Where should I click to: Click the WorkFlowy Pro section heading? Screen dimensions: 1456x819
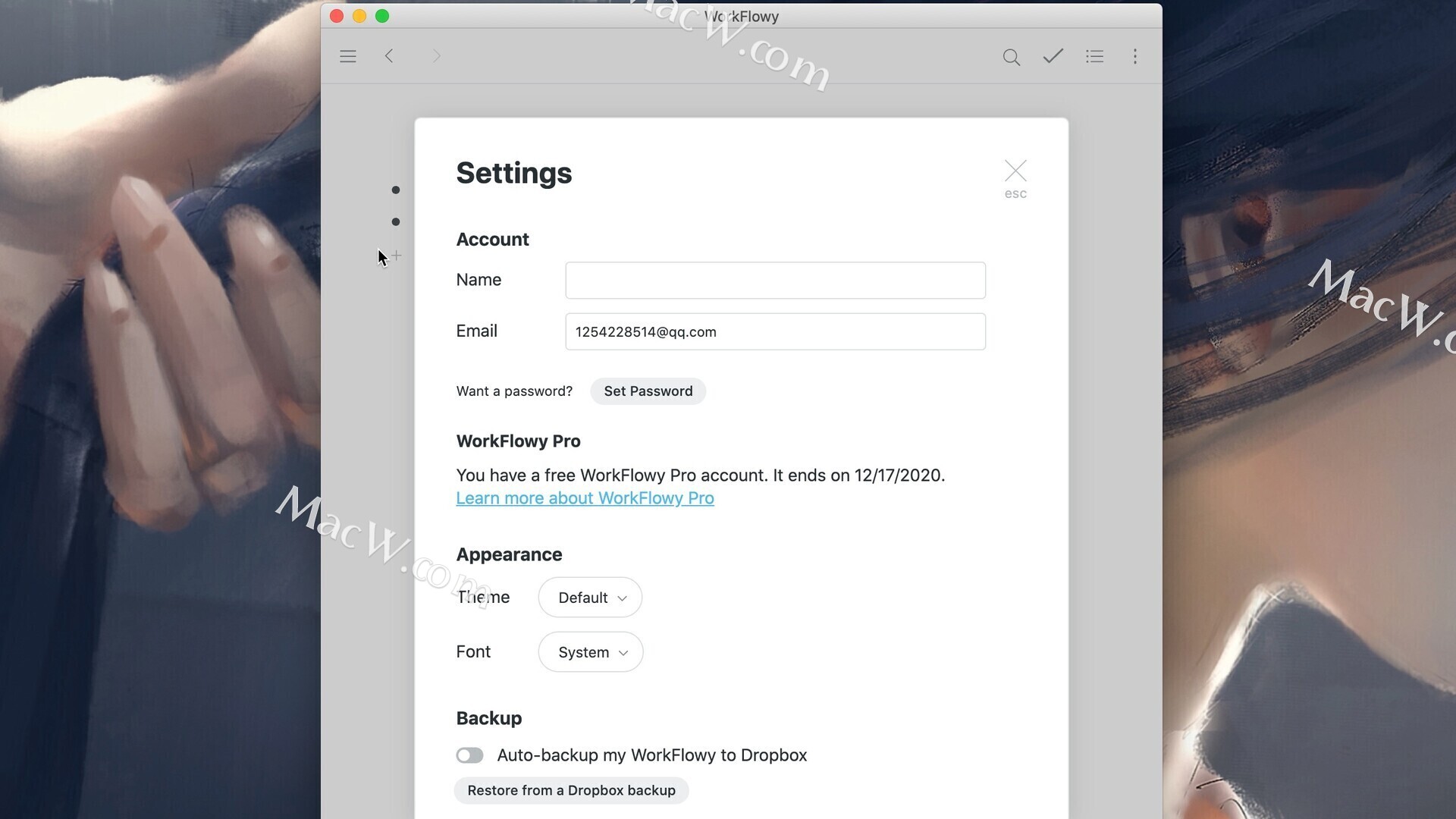518,441
